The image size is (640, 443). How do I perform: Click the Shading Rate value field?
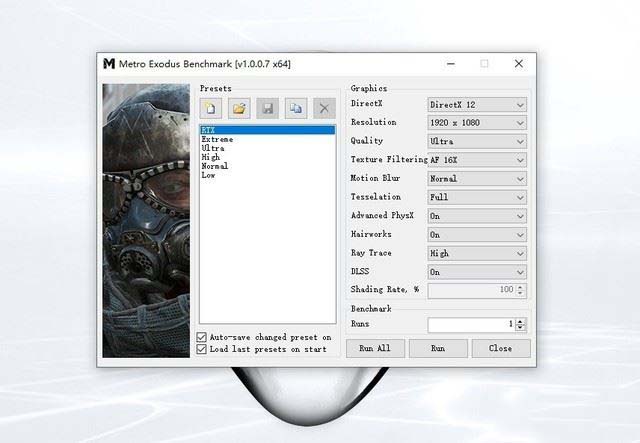[x=471, y=290]
